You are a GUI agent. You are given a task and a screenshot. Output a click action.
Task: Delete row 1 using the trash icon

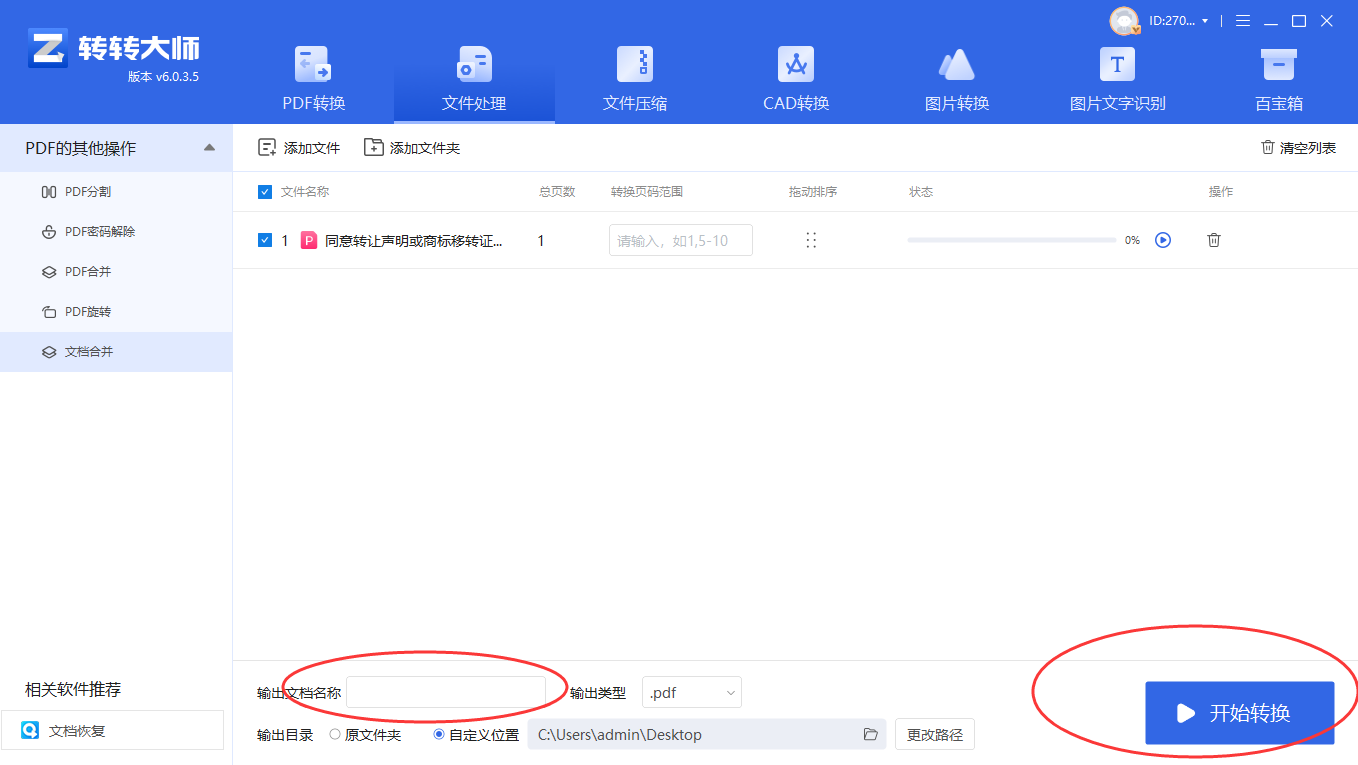point(1214,240)
